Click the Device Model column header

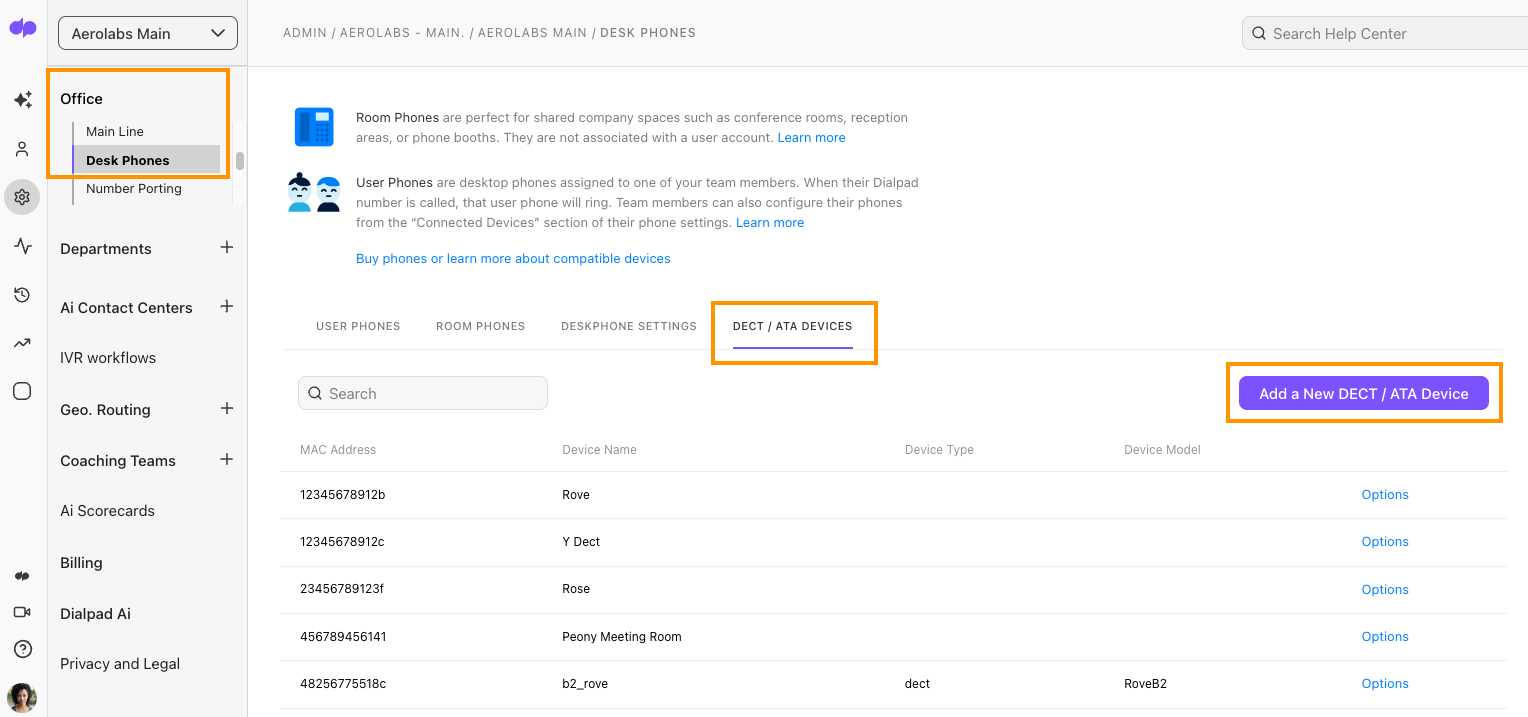click(1162, 450)
